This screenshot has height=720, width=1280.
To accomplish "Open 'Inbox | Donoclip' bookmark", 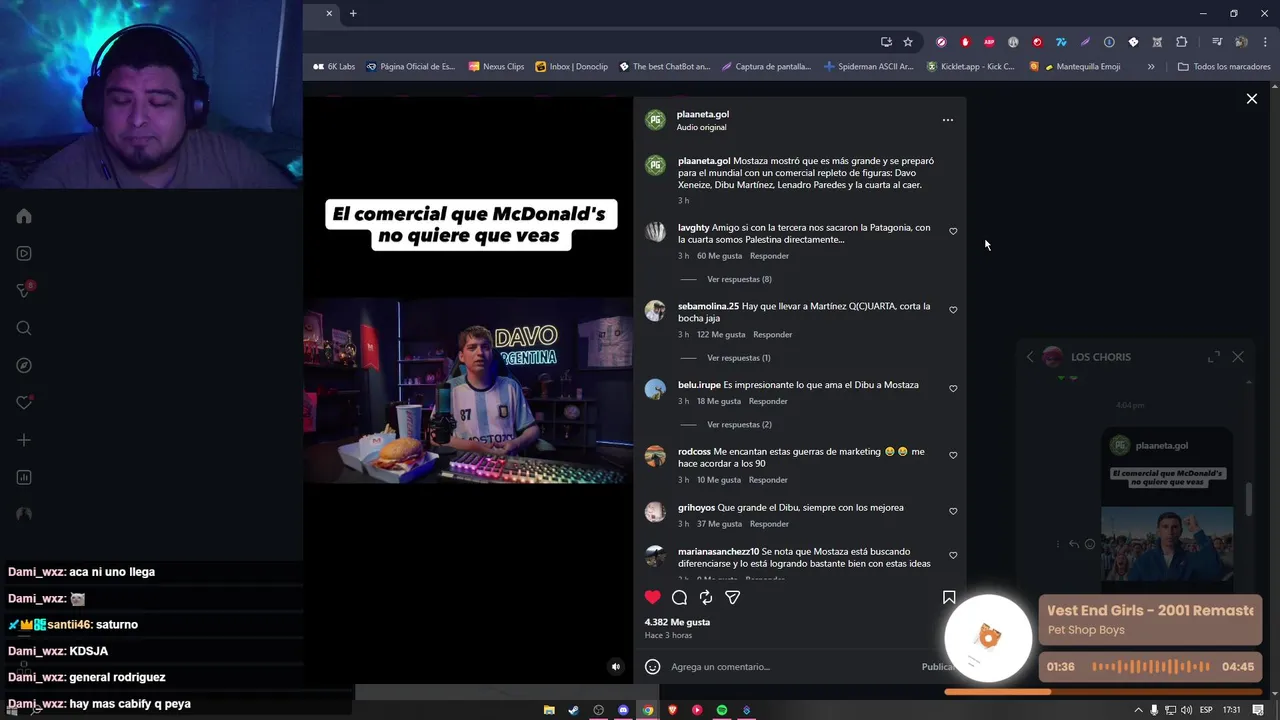I will point(571,67).
